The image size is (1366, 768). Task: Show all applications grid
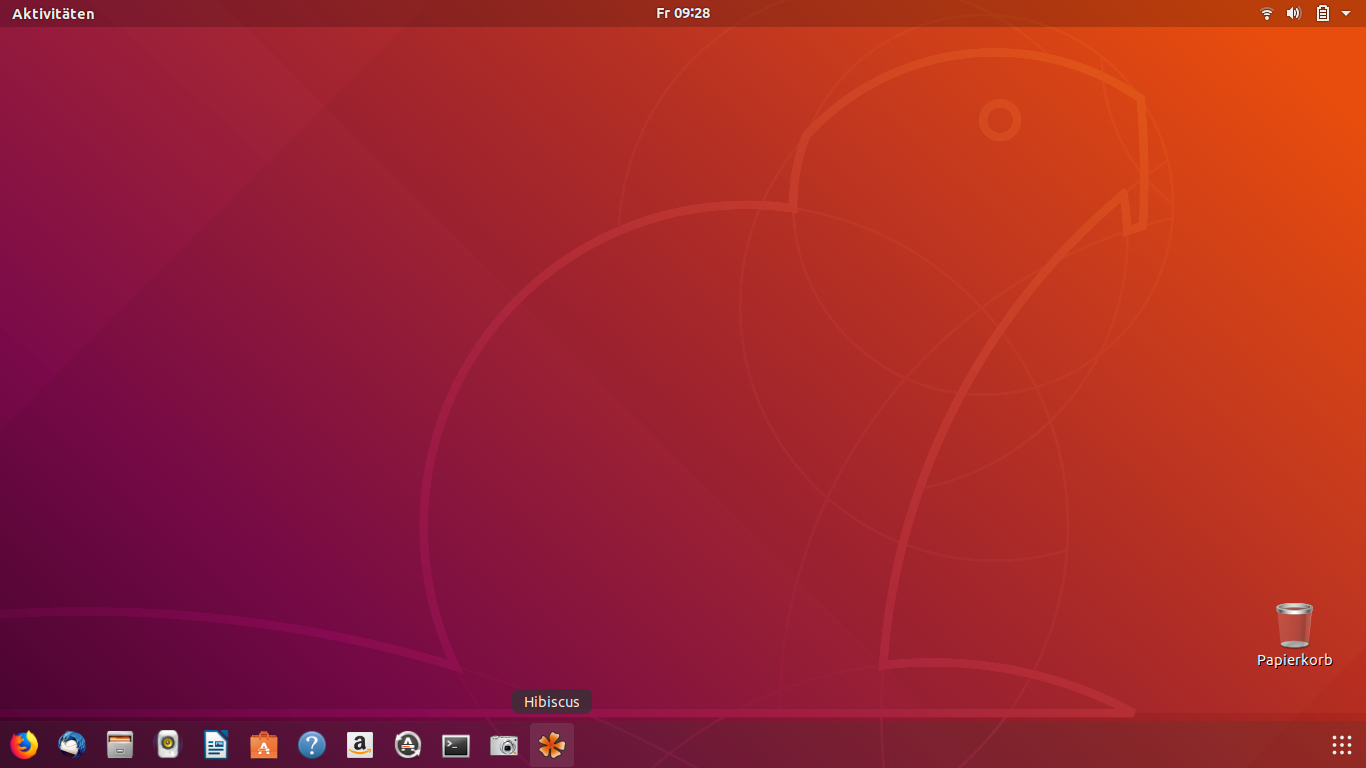tap(1342, 745)
